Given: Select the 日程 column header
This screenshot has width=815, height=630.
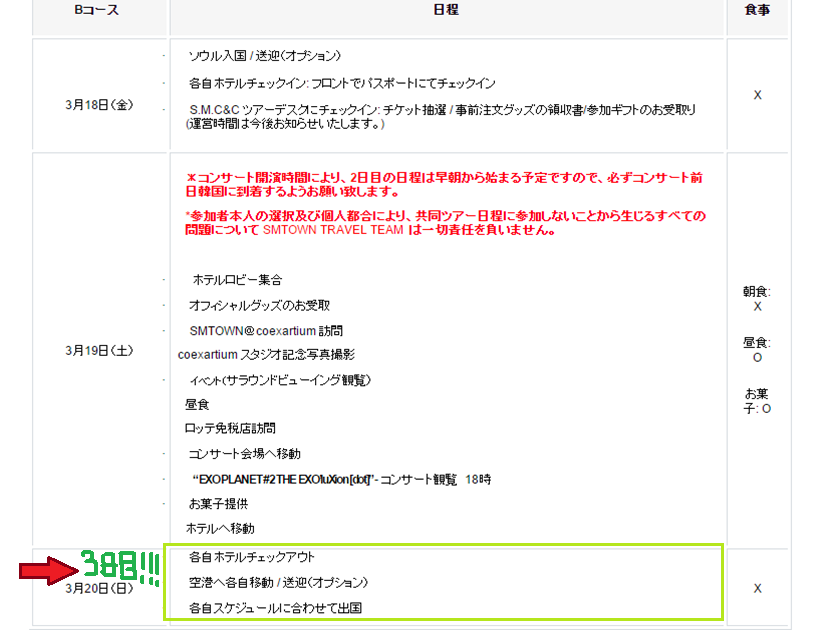Looking at the screenshot, I should pyautogui.click(x=444, y=10).
